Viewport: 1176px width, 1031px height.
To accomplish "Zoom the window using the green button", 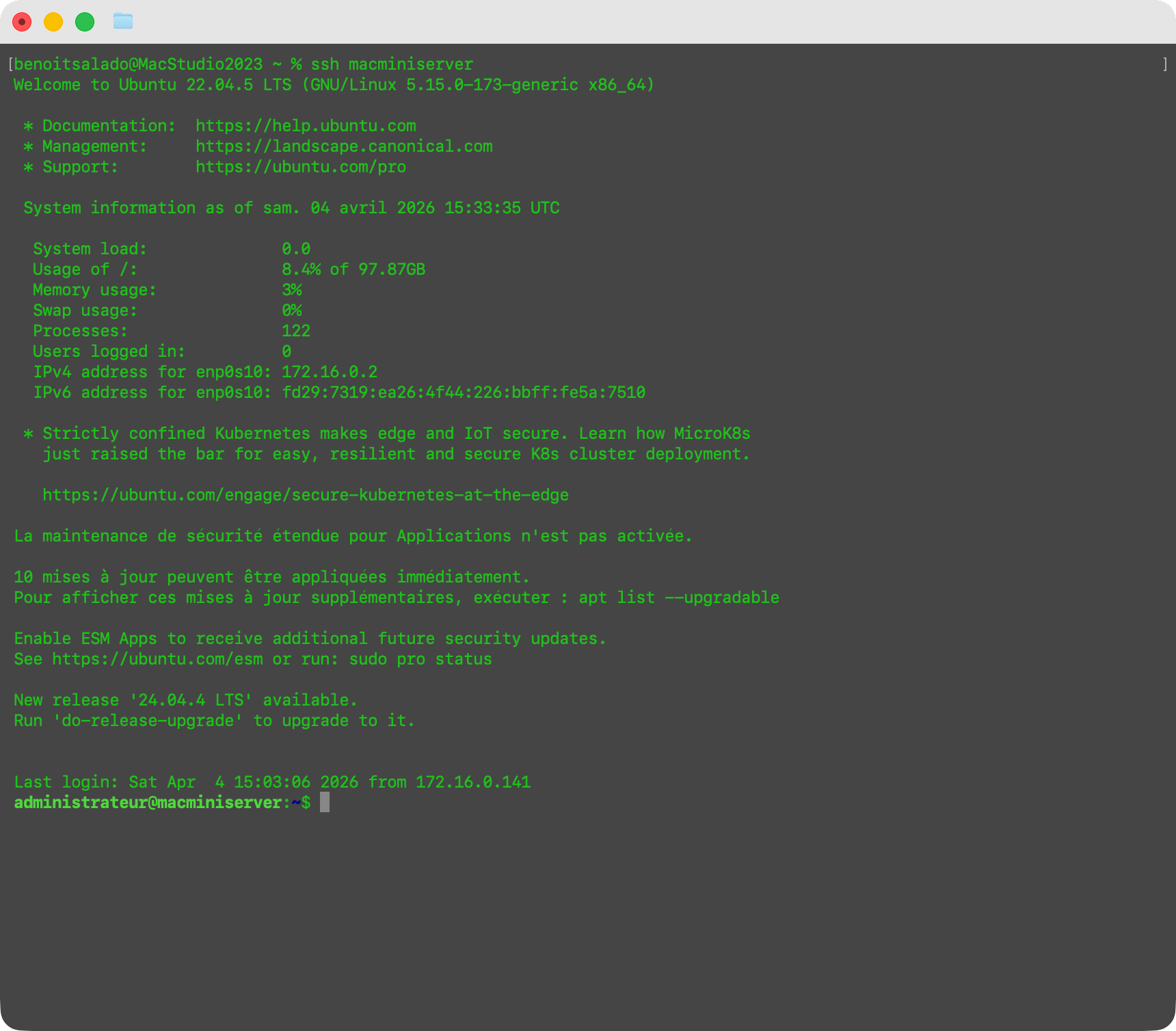I will [85, 22].
